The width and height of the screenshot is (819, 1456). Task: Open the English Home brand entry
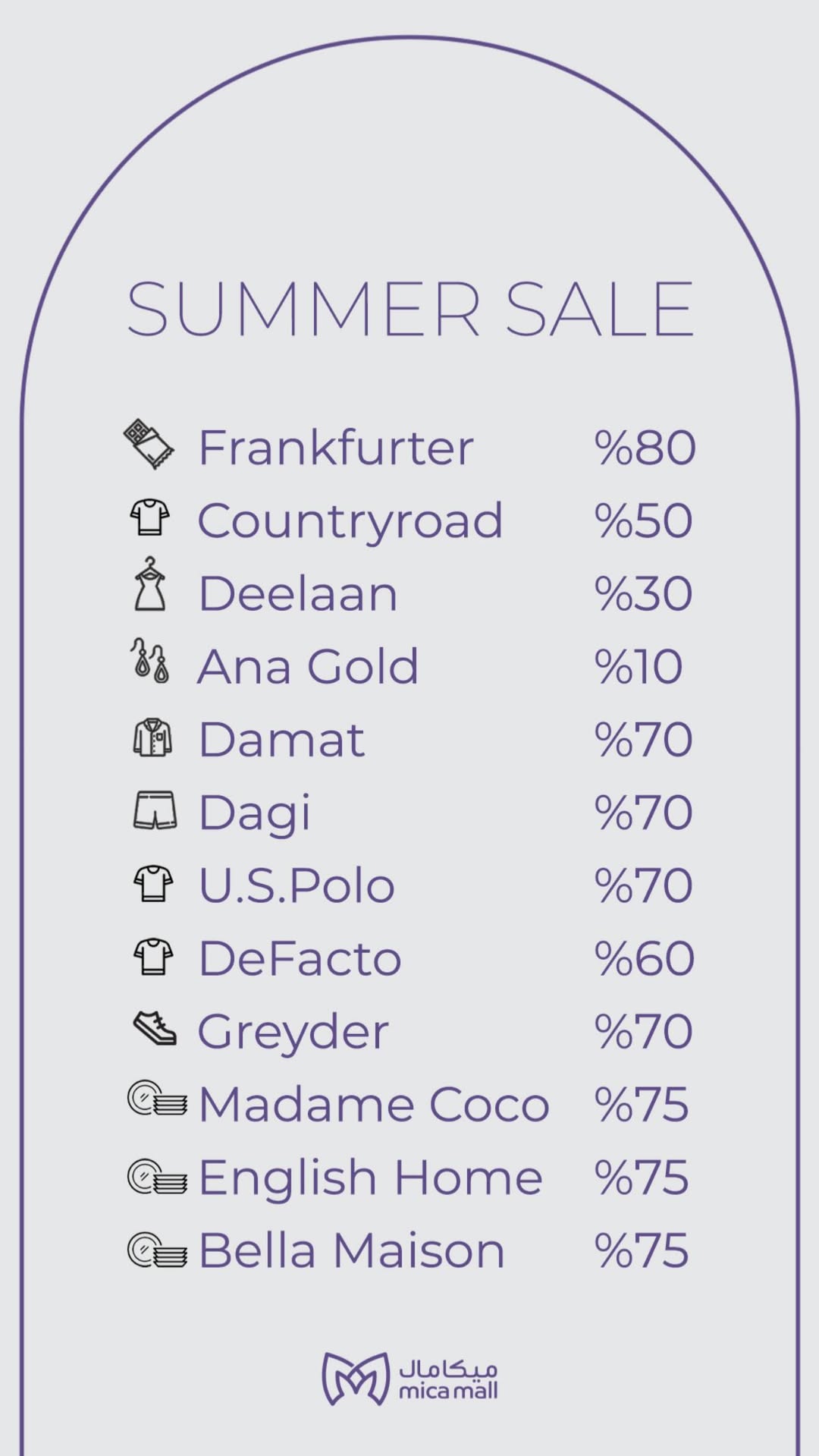click(x=370, y=1178)
